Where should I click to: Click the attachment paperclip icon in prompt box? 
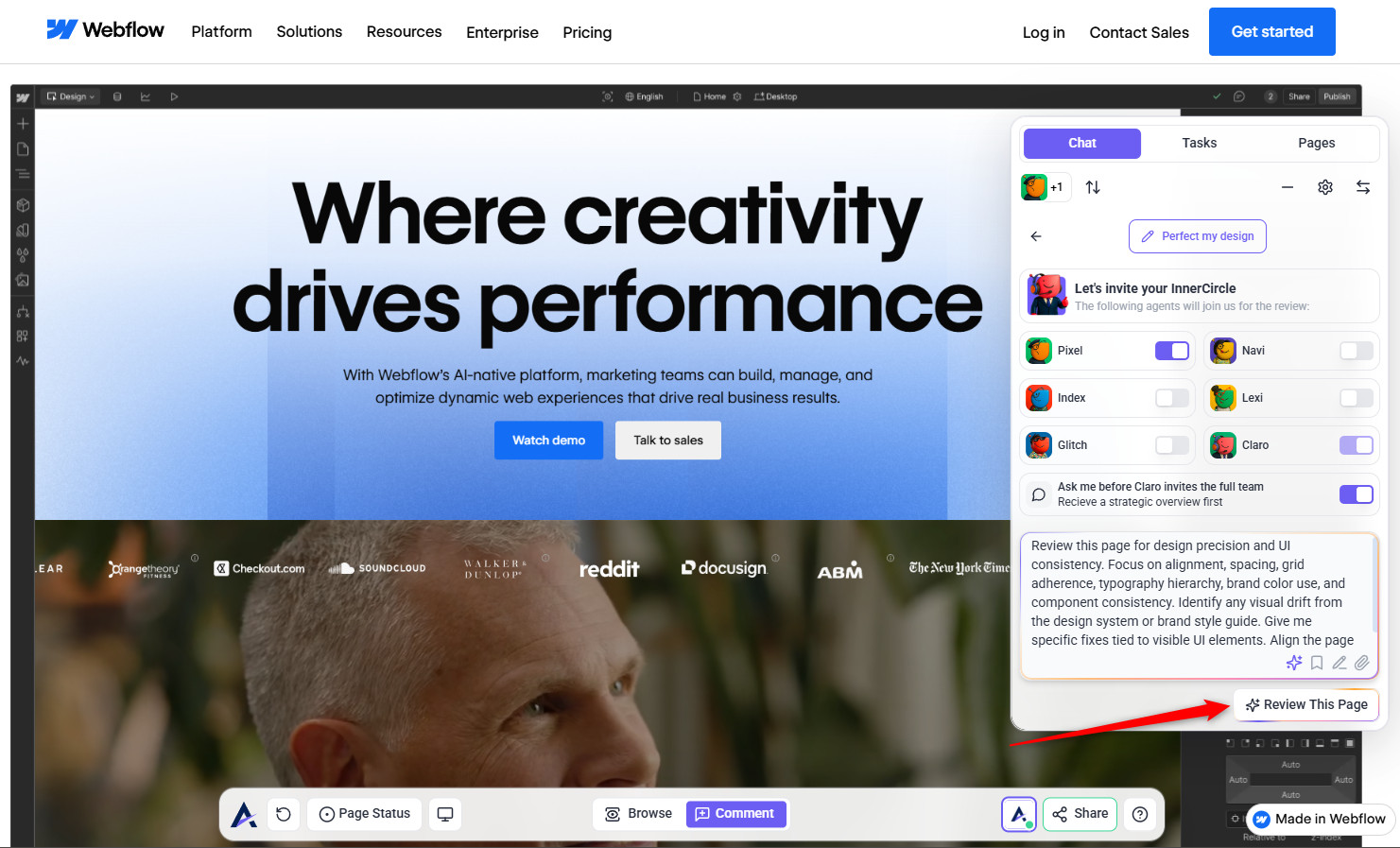tap(1362, 663)
